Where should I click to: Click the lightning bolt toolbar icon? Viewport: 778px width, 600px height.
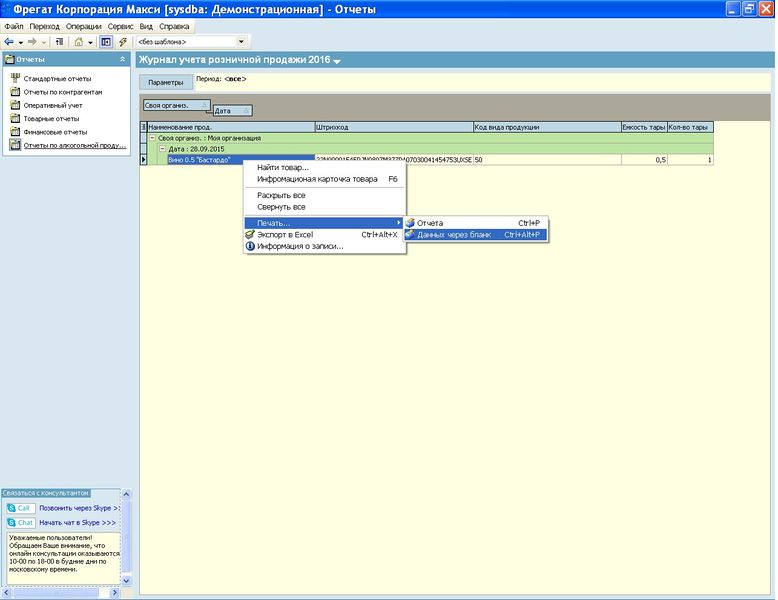click(x=123, y=42)
